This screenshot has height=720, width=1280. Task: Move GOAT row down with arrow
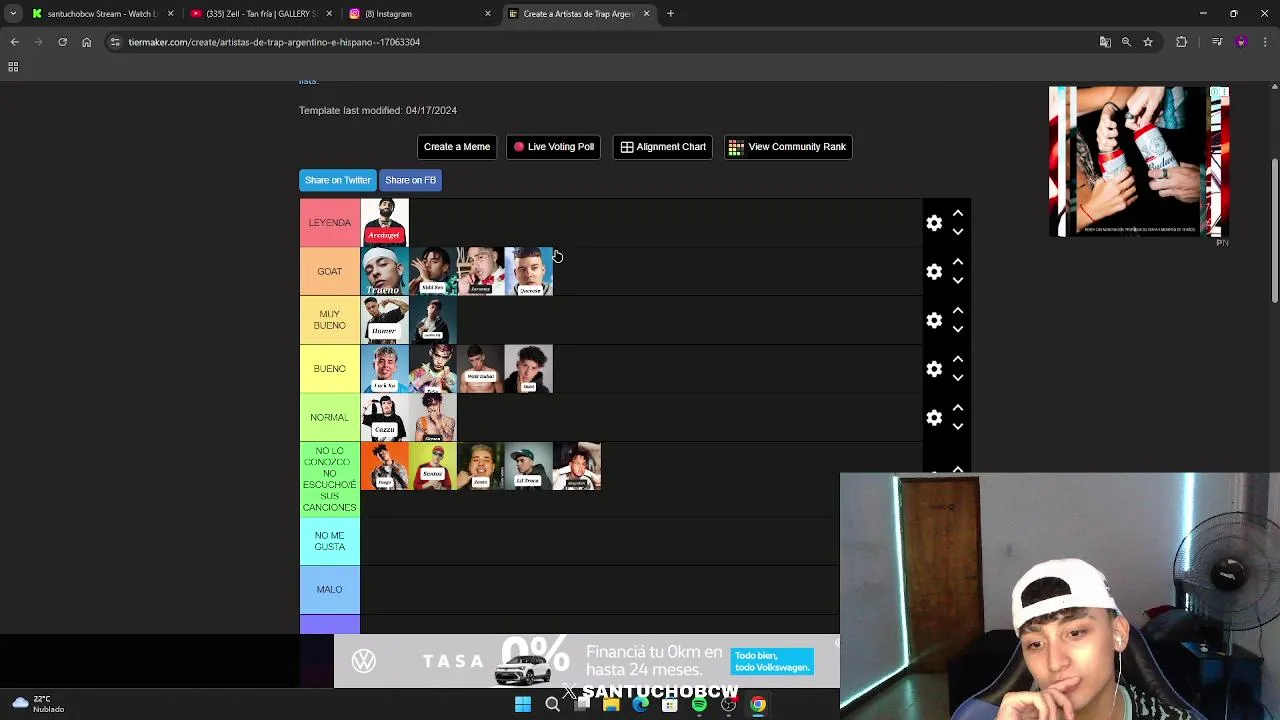tap(958, 281)
